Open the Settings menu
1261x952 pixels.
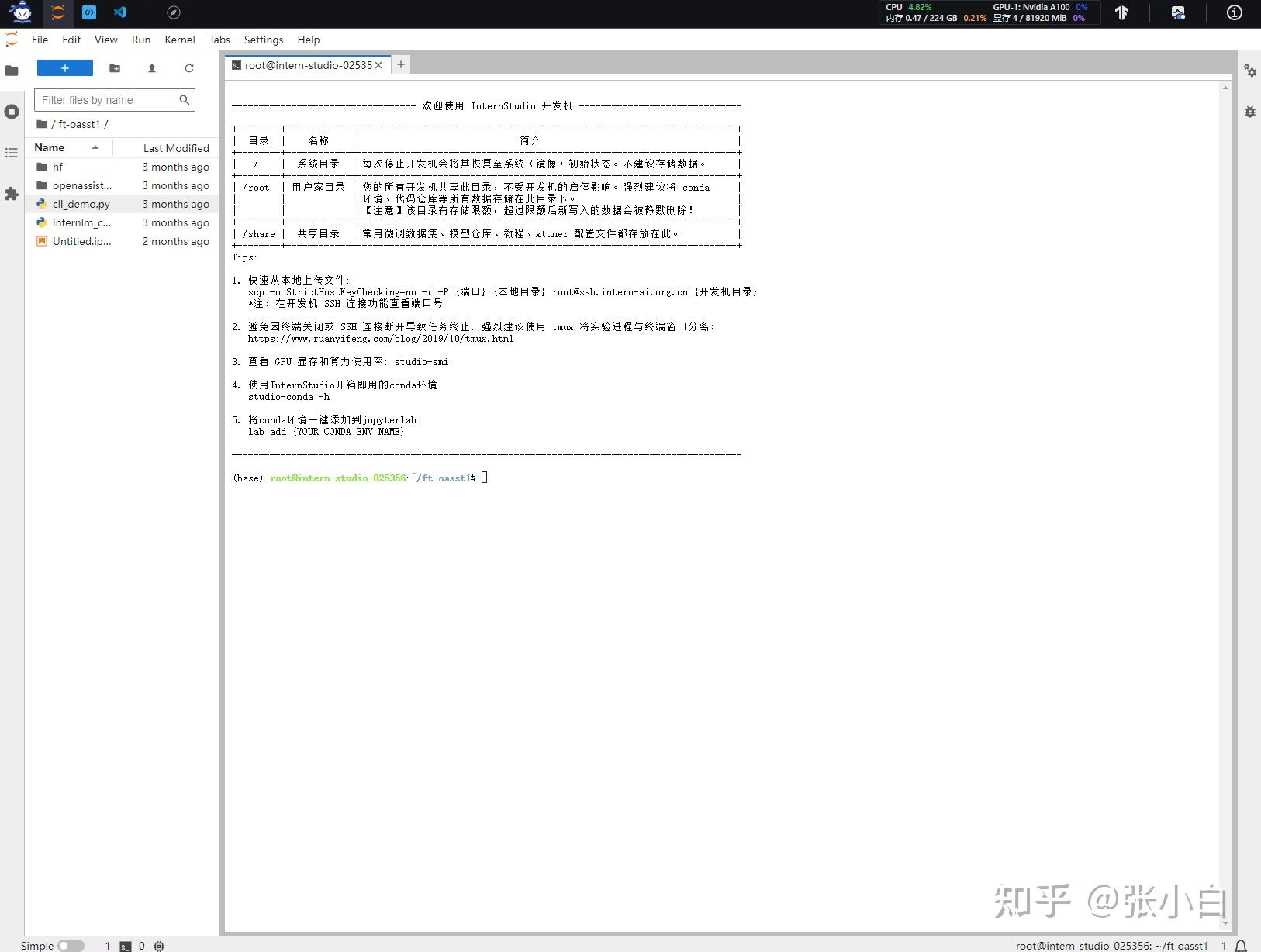[x=264, y=40]
